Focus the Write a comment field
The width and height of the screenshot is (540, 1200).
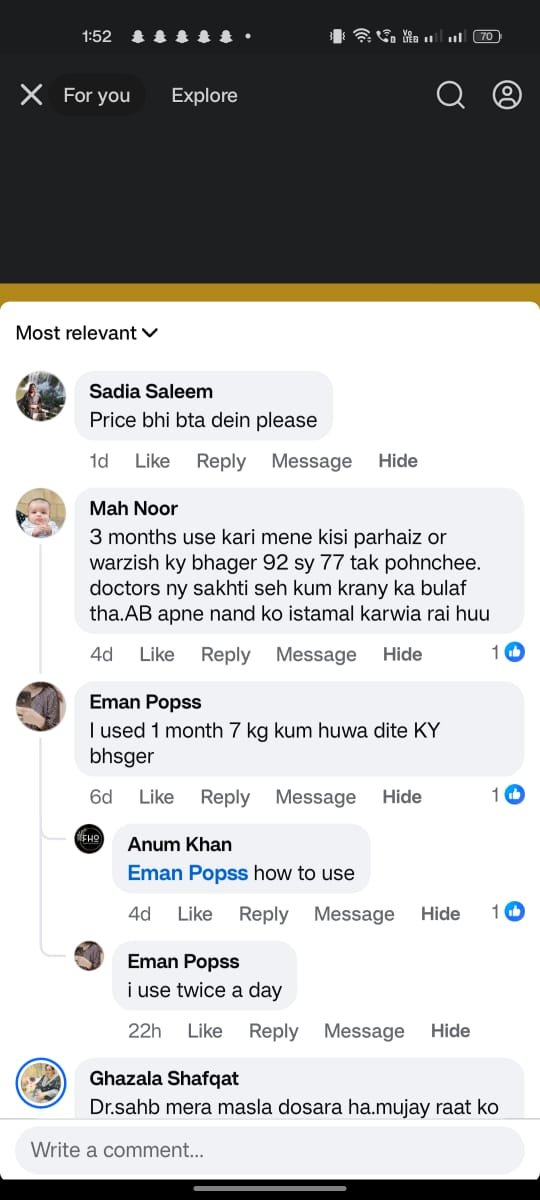pos(270,1150)
